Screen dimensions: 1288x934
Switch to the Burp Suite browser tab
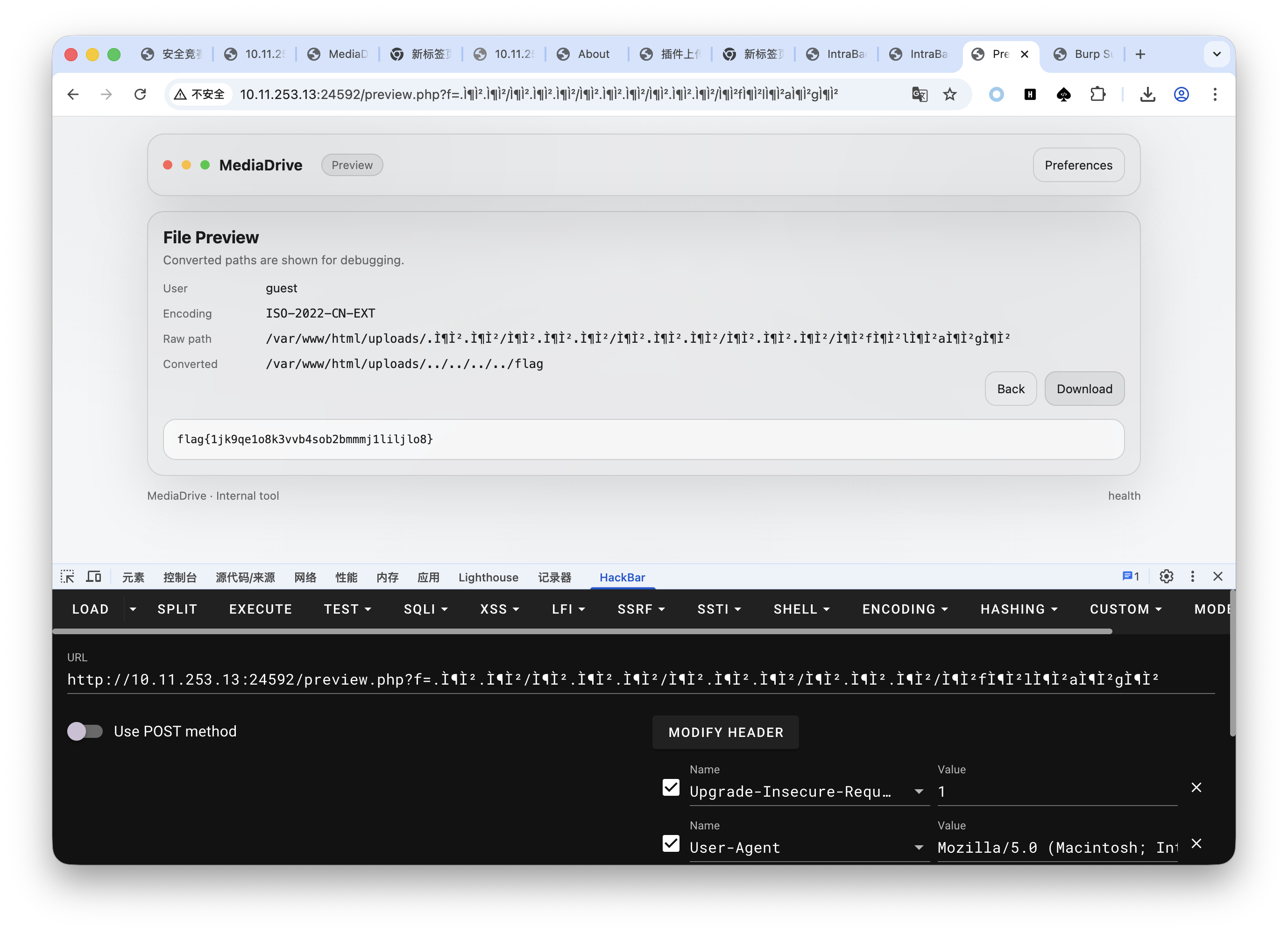[1085, 54]
